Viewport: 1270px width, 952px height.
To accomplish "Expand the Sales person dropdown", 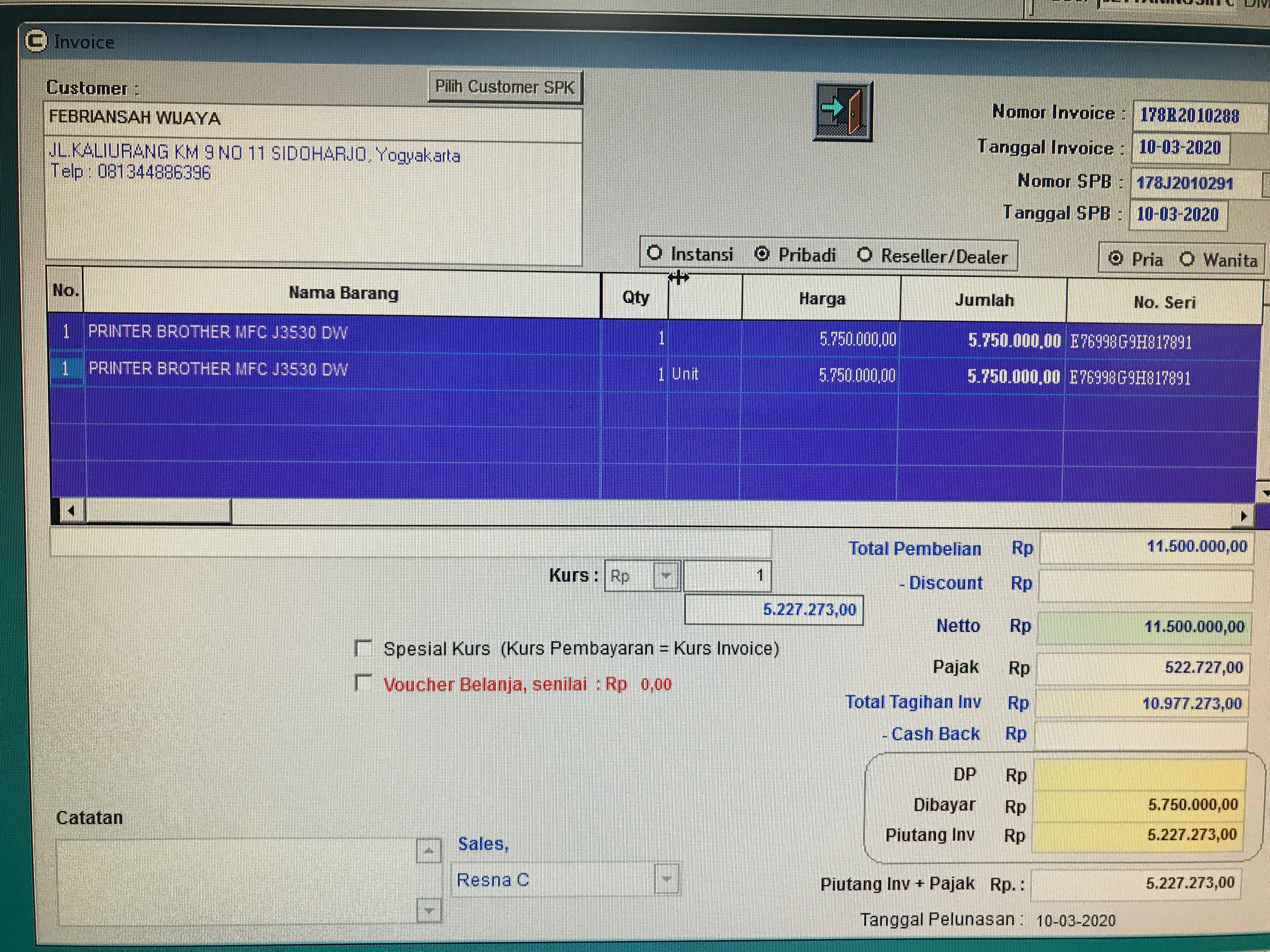I will tap(666, 879).
